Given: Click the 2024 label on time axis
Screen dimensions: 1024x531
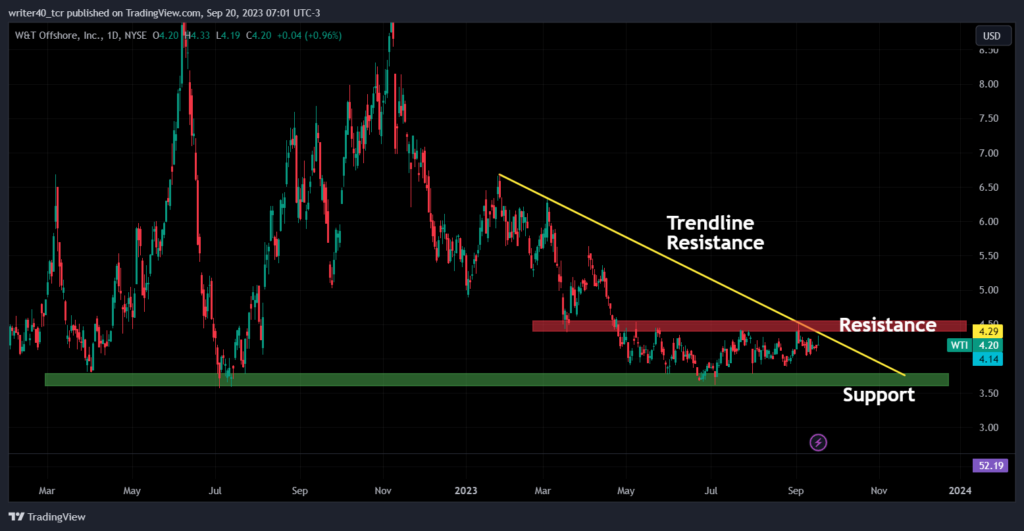Looking at the screenshot, I should pyautogui.click(x=960, y=491).
